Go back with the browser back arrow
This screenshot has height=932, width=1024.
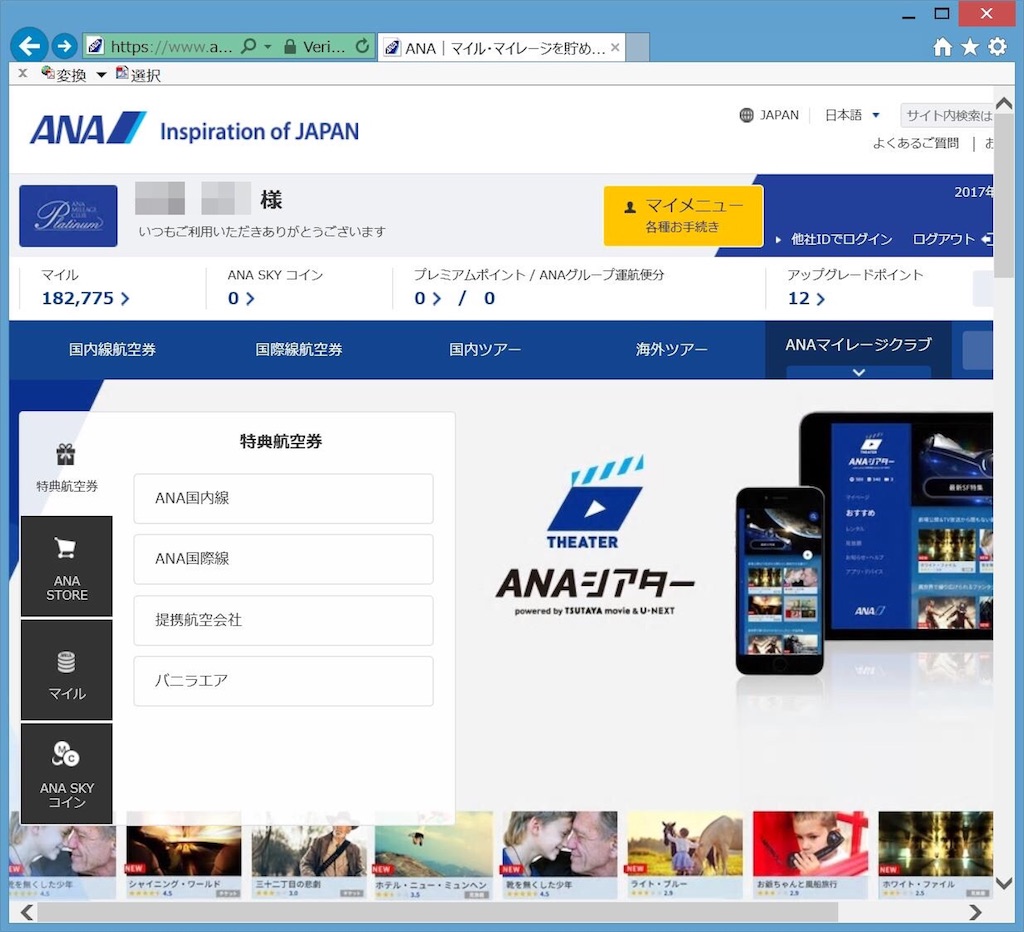point(29,46)
